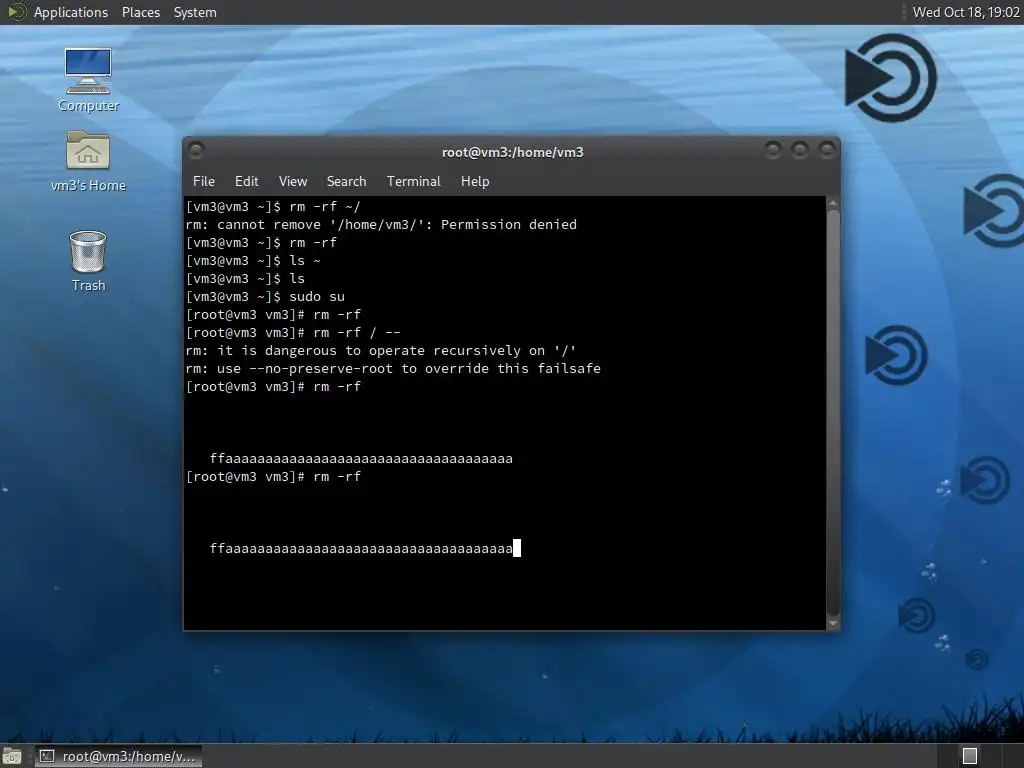The width and height of the screenshot is (1024, 768).
Task: Click the terminal vertical scrollbar track
Action: (x=833, y=413)
